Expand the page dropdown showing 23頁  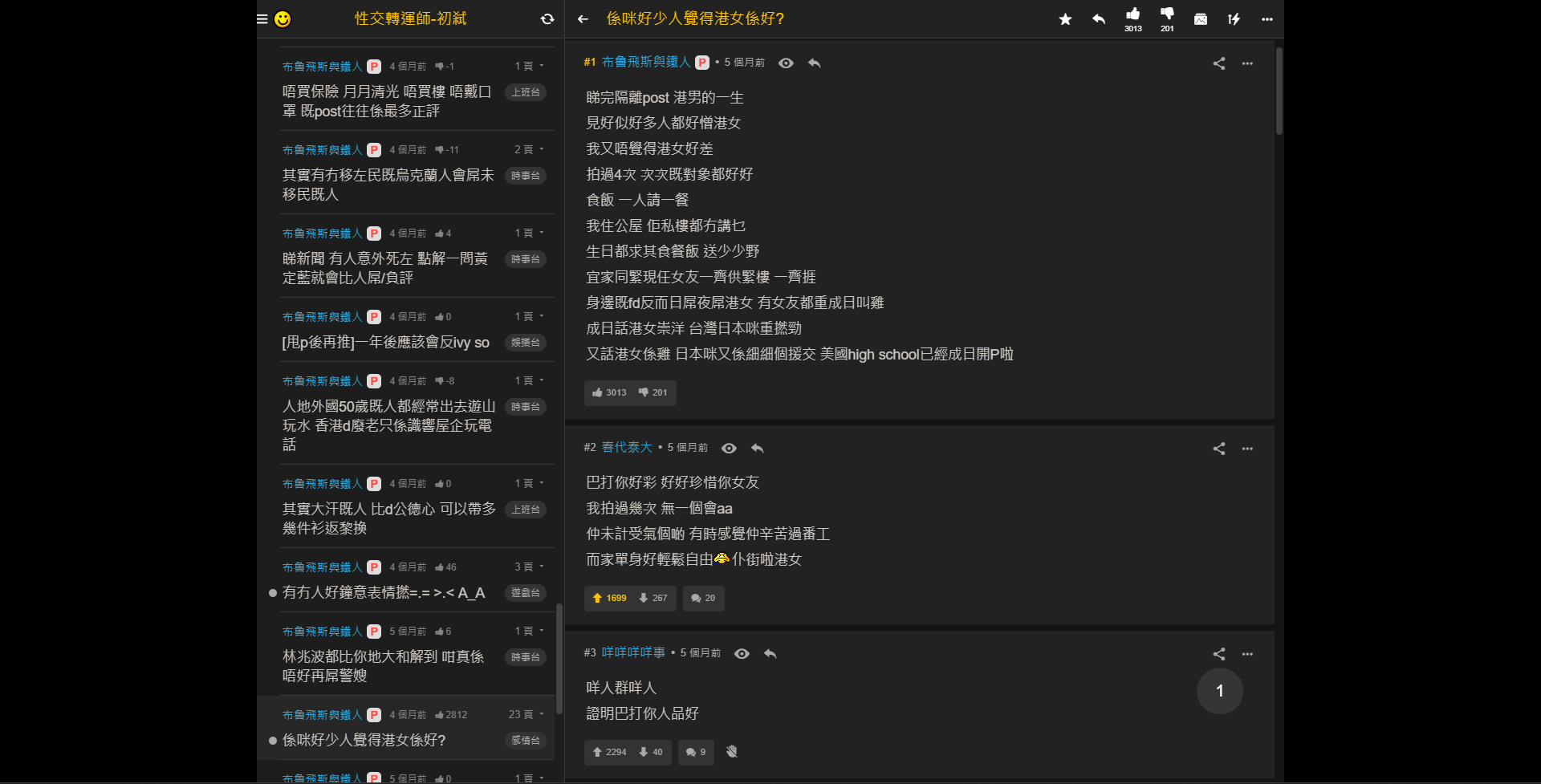click(527, 713)
